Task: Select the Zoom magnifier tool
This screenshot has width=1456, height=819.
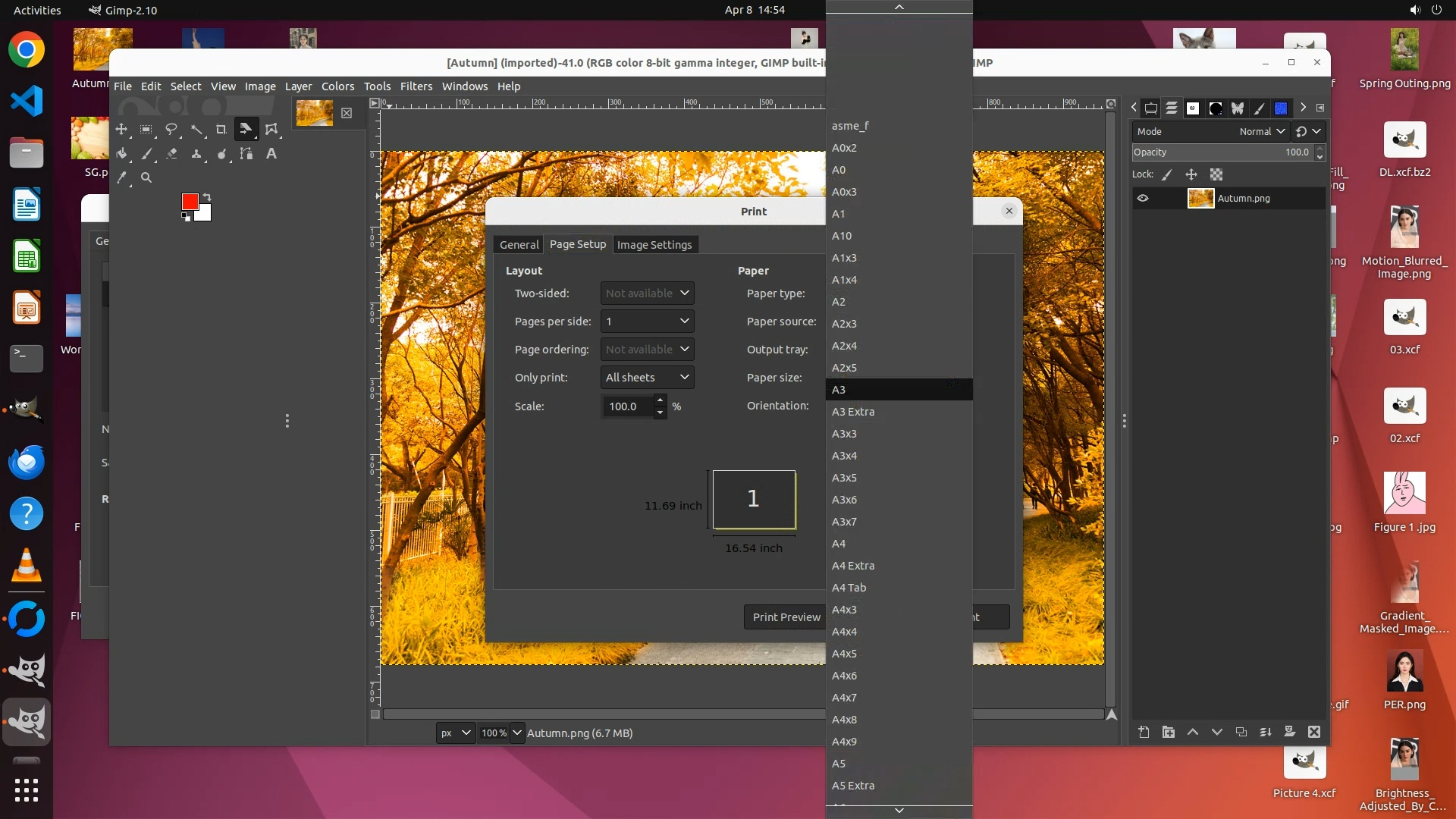Action: click(146, 178)
